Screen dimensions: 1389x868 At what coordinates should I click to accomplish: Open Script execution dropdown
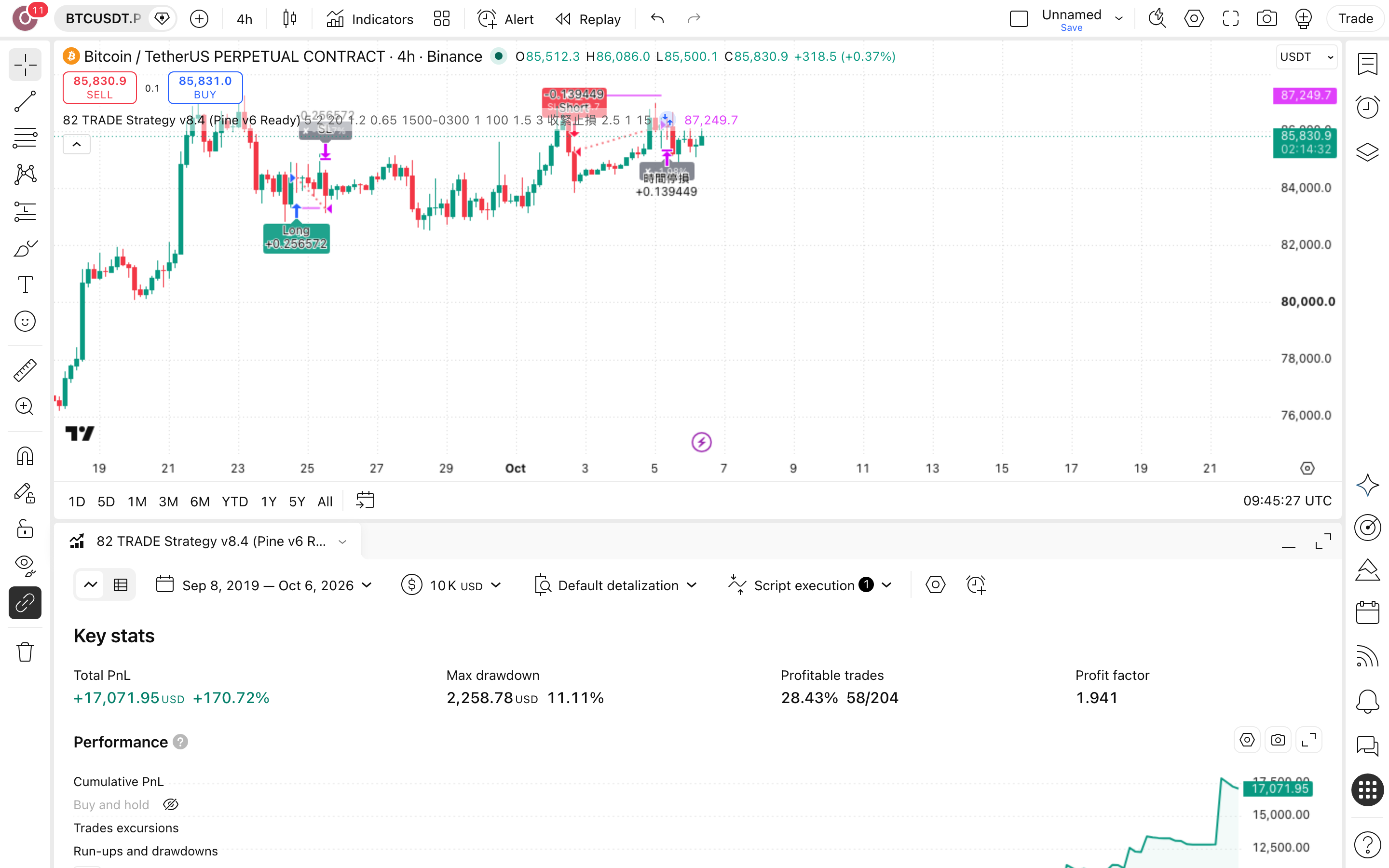(x=810, y=585)
